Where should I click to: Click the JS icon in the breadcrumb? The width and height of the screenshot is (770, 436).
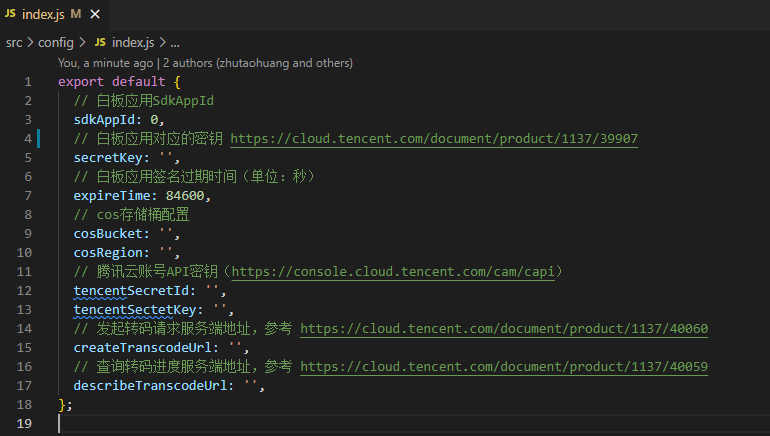coord(100,42)
